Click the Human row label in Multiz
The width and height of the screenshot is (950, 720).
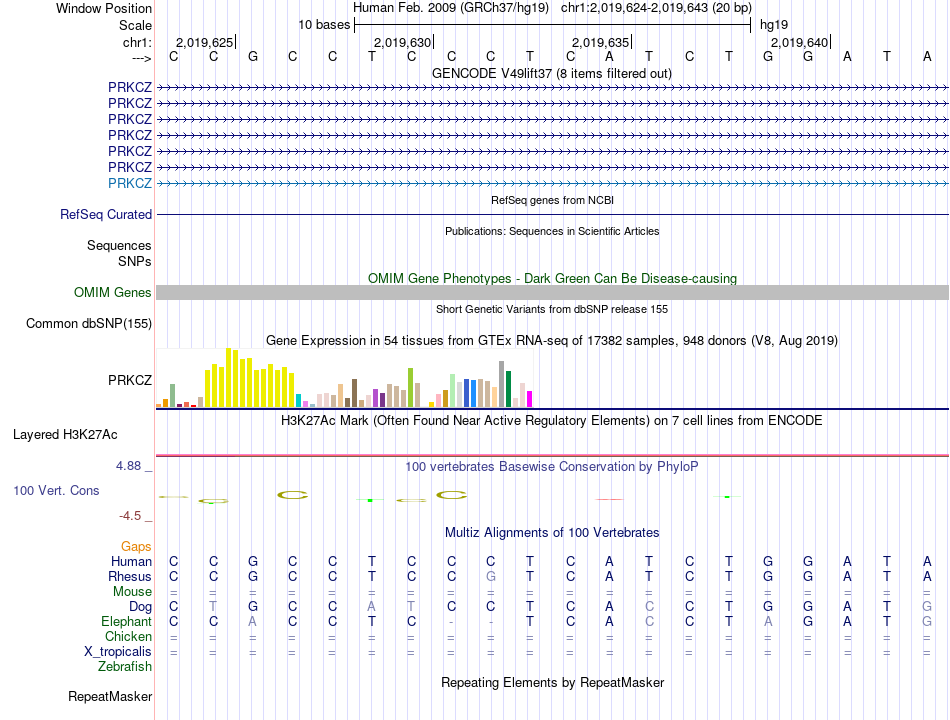tap(131, 562)
